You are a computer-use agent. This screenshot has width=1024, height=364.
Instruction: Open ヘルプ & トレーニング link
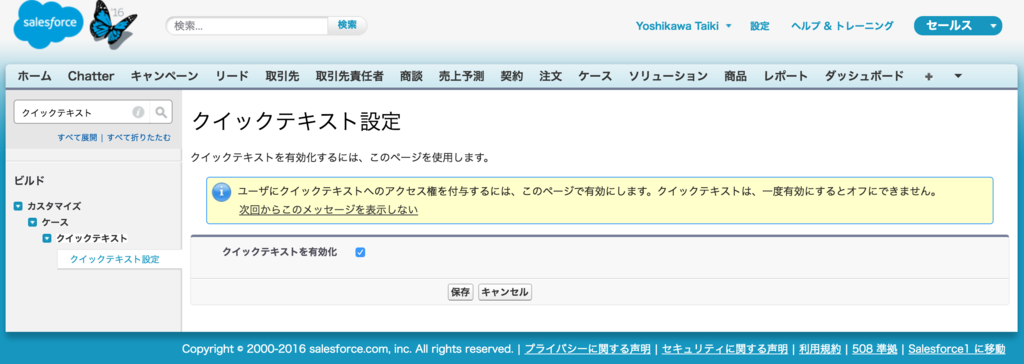click(842, 26)
